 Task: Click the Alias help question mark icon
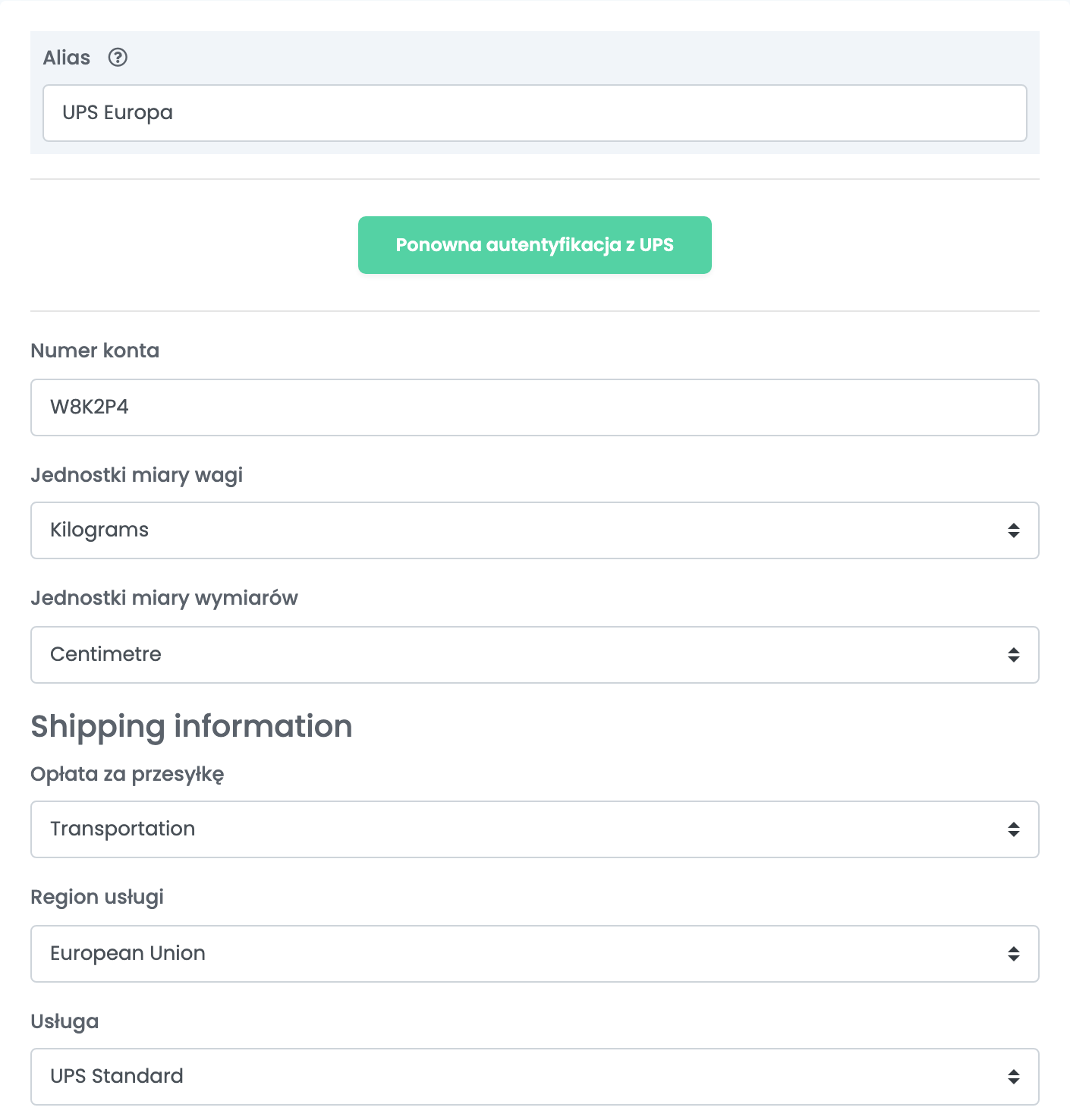click(x=118, y=58)
